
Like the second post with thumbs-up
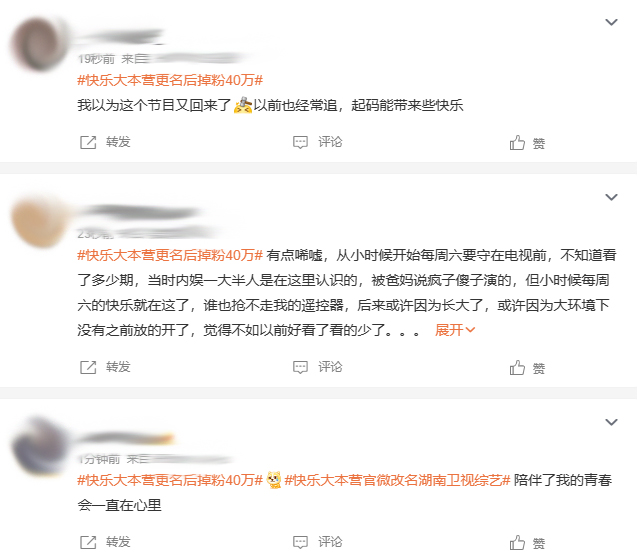[517, 367]
